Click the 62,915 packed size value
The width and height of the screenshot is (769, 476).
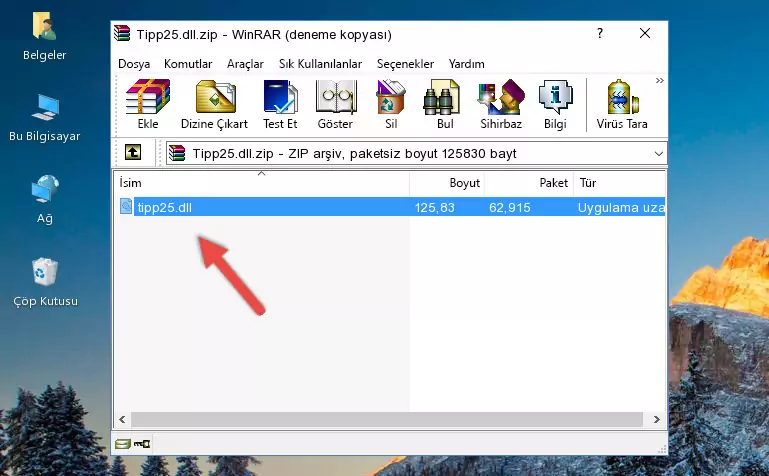[x=510, y=207]
